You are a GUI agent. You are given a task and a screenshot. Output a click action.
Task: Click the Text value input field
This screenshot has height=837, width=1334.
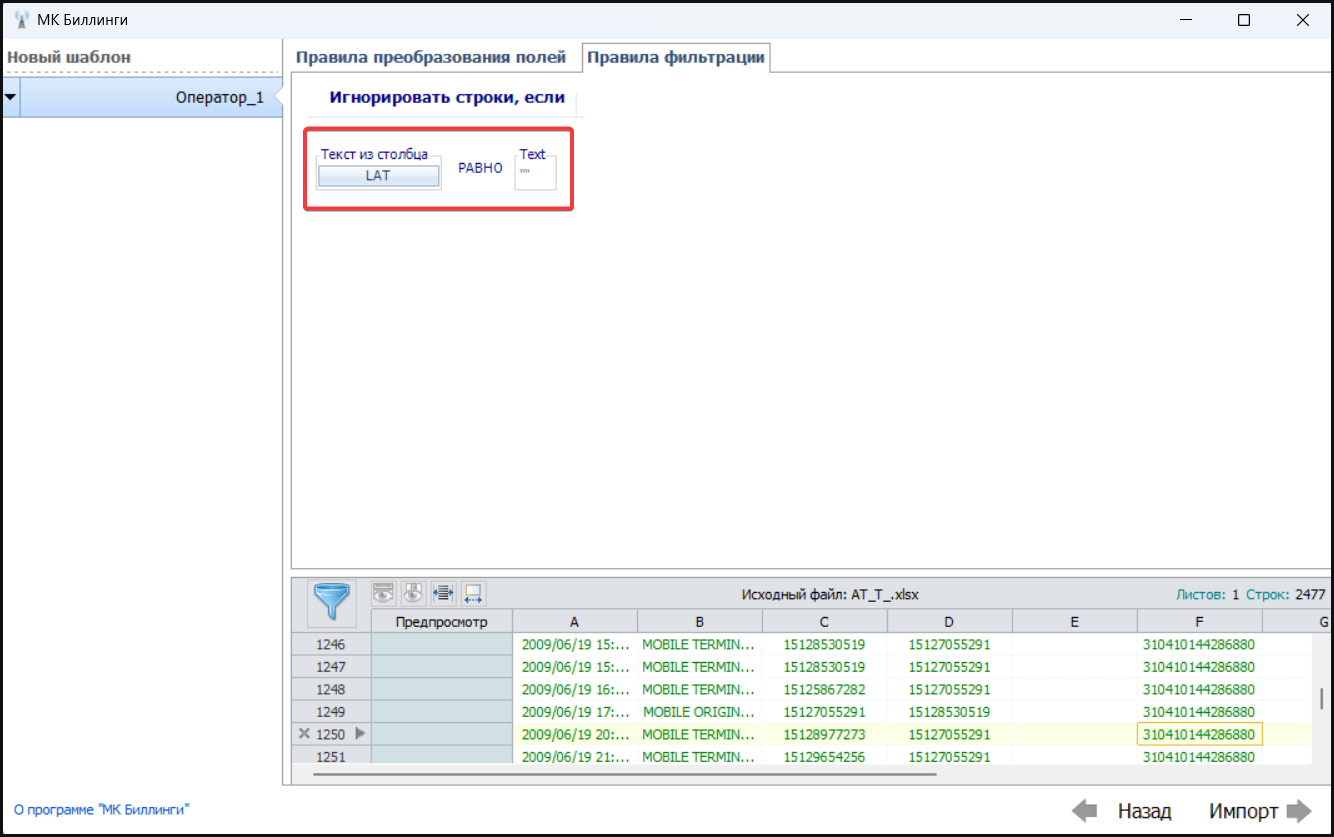tap(536, 173)
